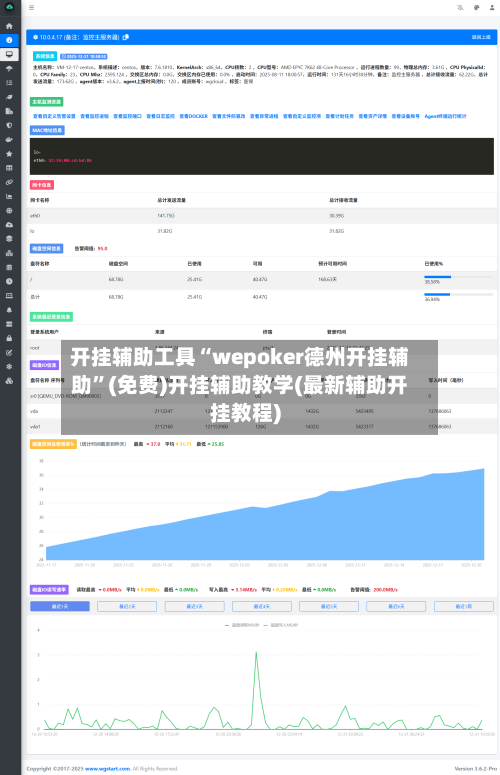Click the vda1 disk IO row name

pos(36,427)
